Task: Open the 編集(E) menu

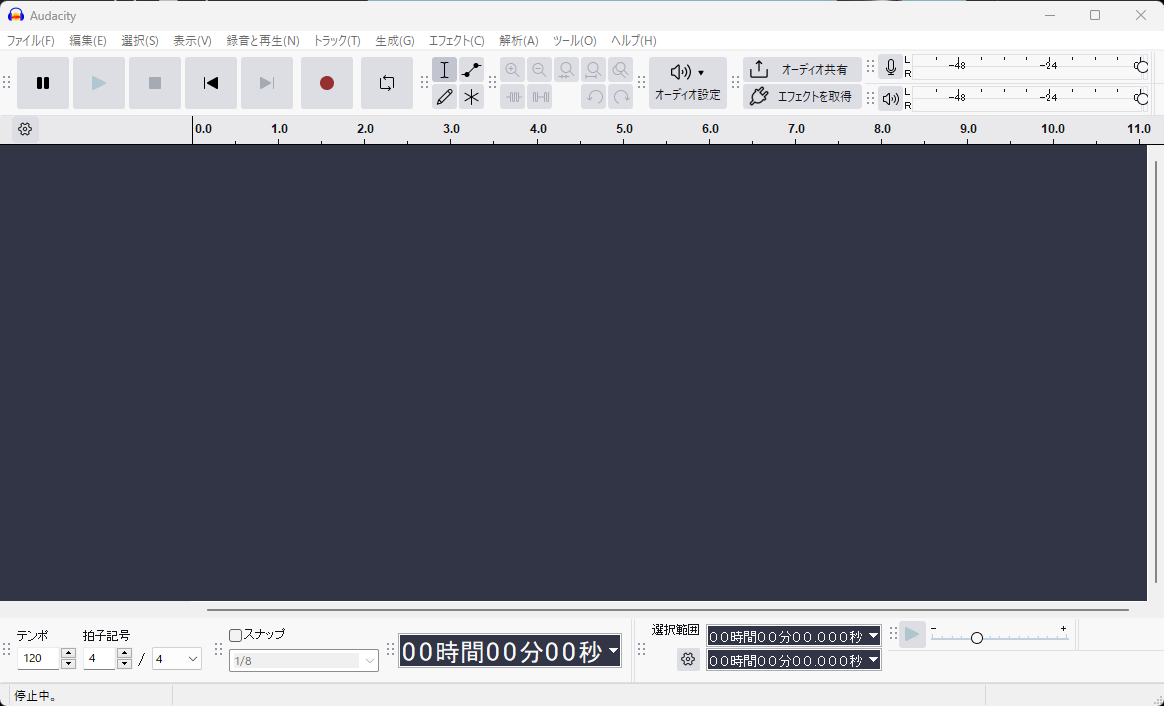Action: 88,41
